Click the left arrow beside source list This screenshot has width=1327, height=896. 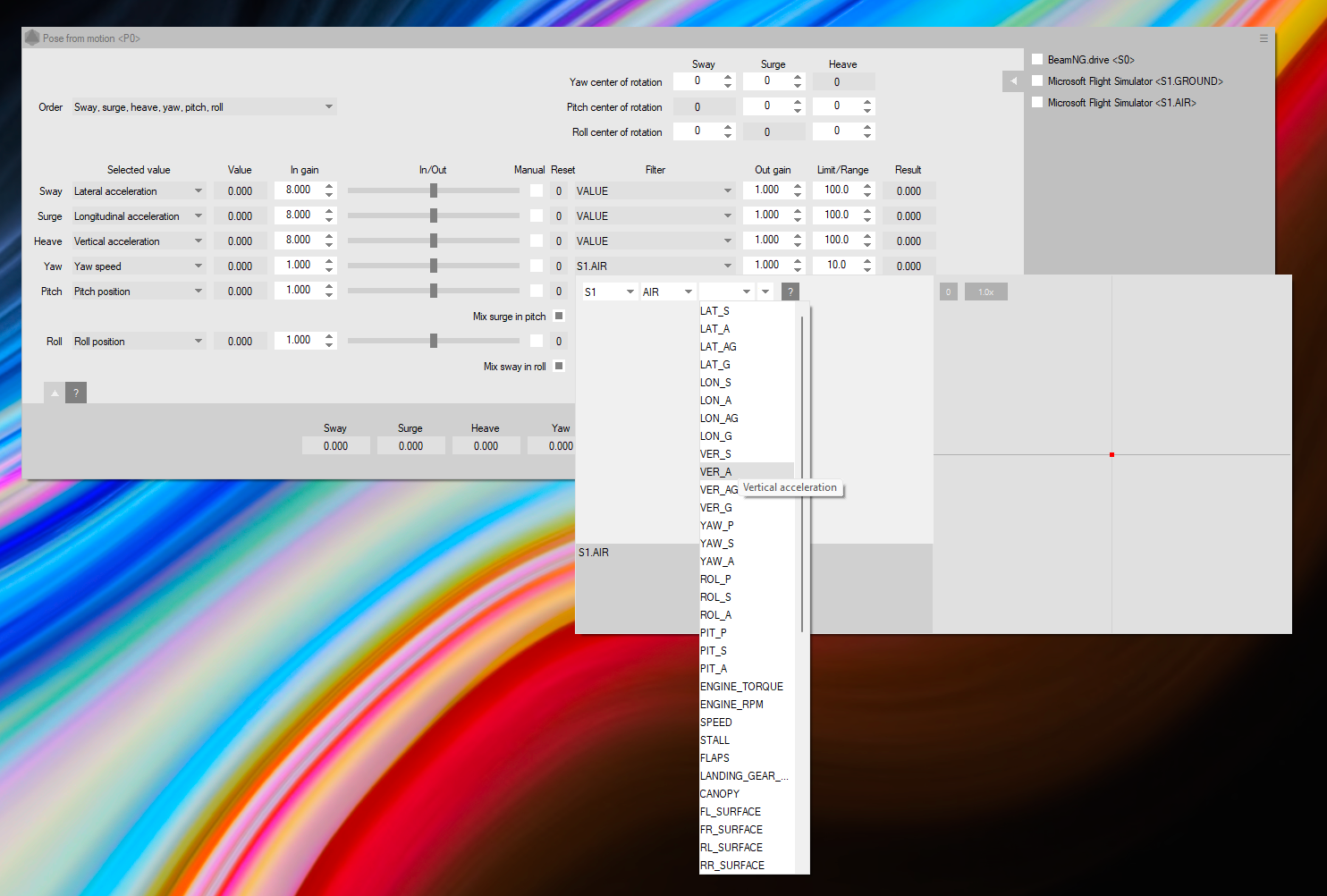(x=1013, y=81)
